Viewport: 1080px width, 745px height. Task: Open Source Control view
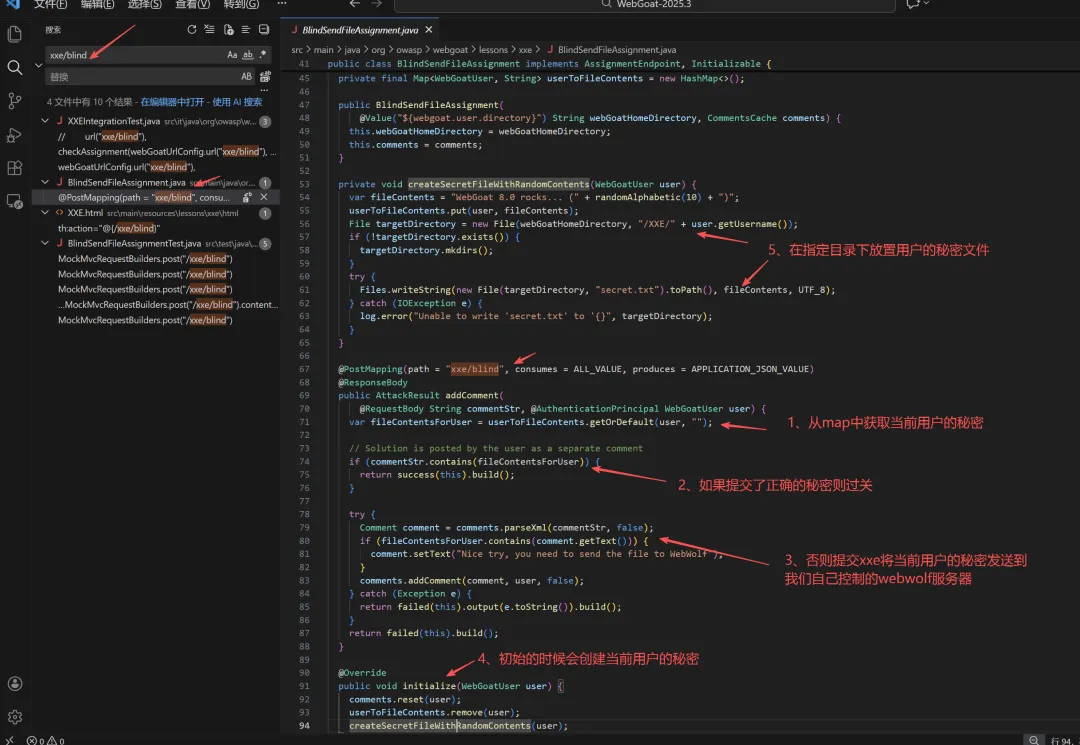pos(14,101)
